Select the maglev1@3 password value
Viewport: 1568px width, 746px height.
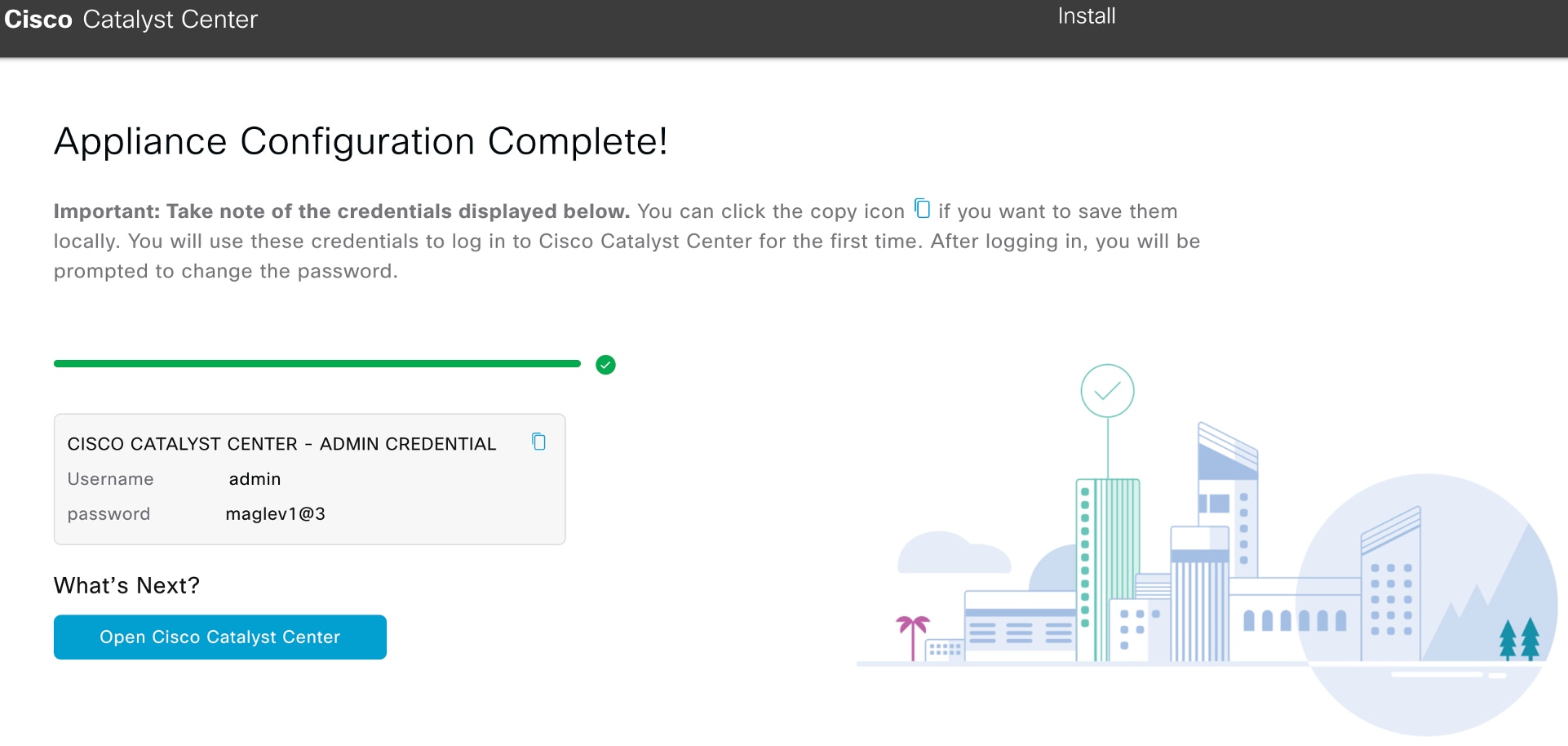click(276, 513)
